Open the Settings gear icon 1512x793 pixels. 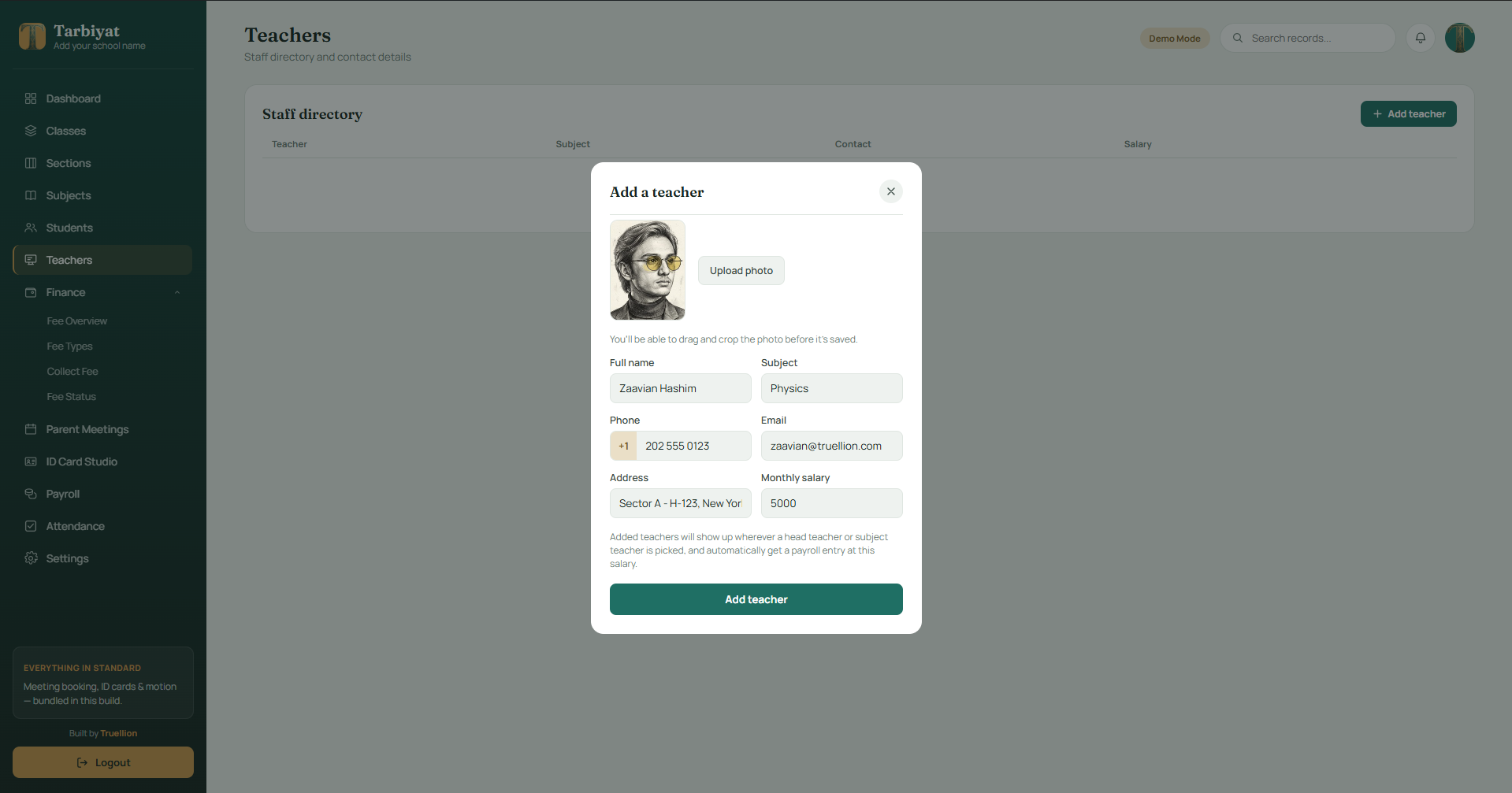coord(31,558)
